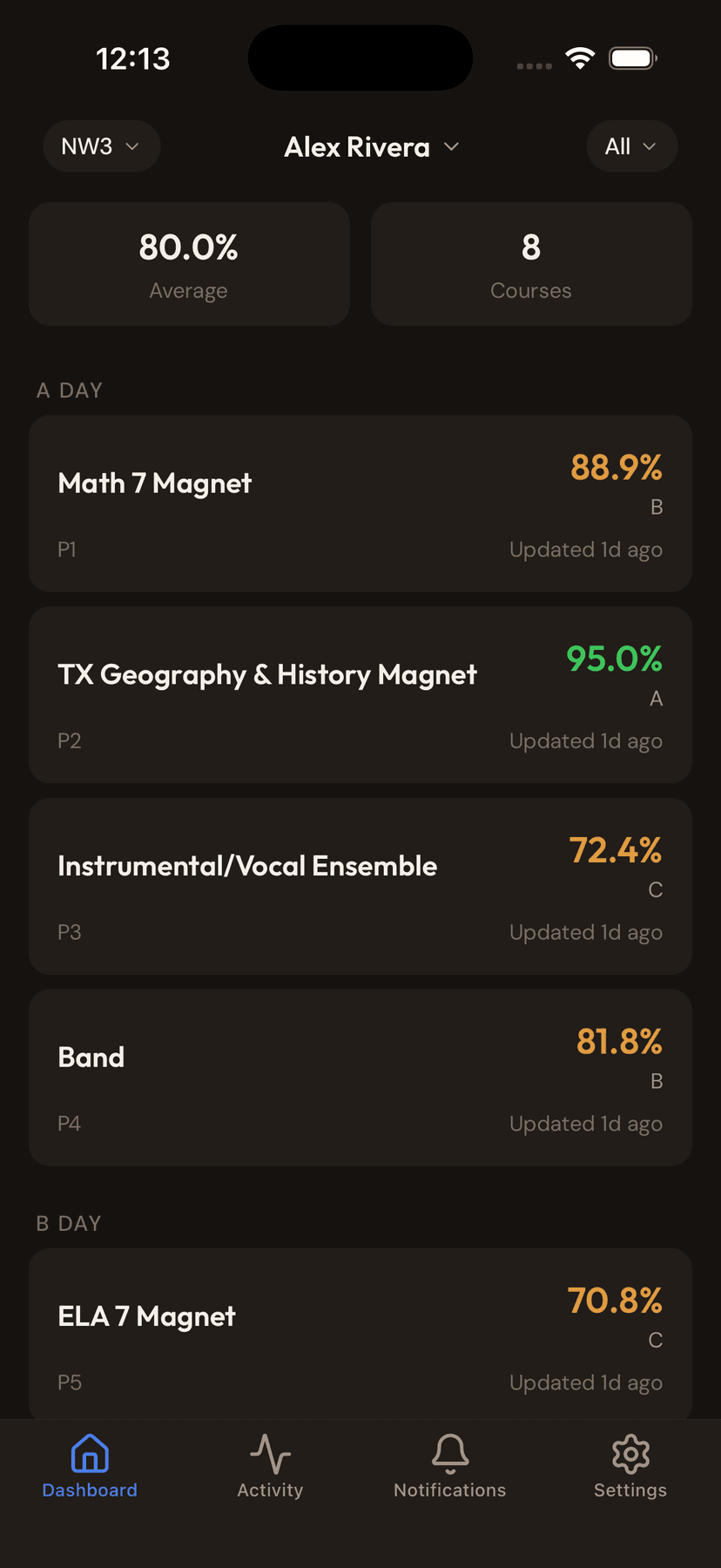The width and height of the screenshot is (721, 1568).
Task: Open the Alex Rivera student dropdown
Action: click(x=372, y=146)
